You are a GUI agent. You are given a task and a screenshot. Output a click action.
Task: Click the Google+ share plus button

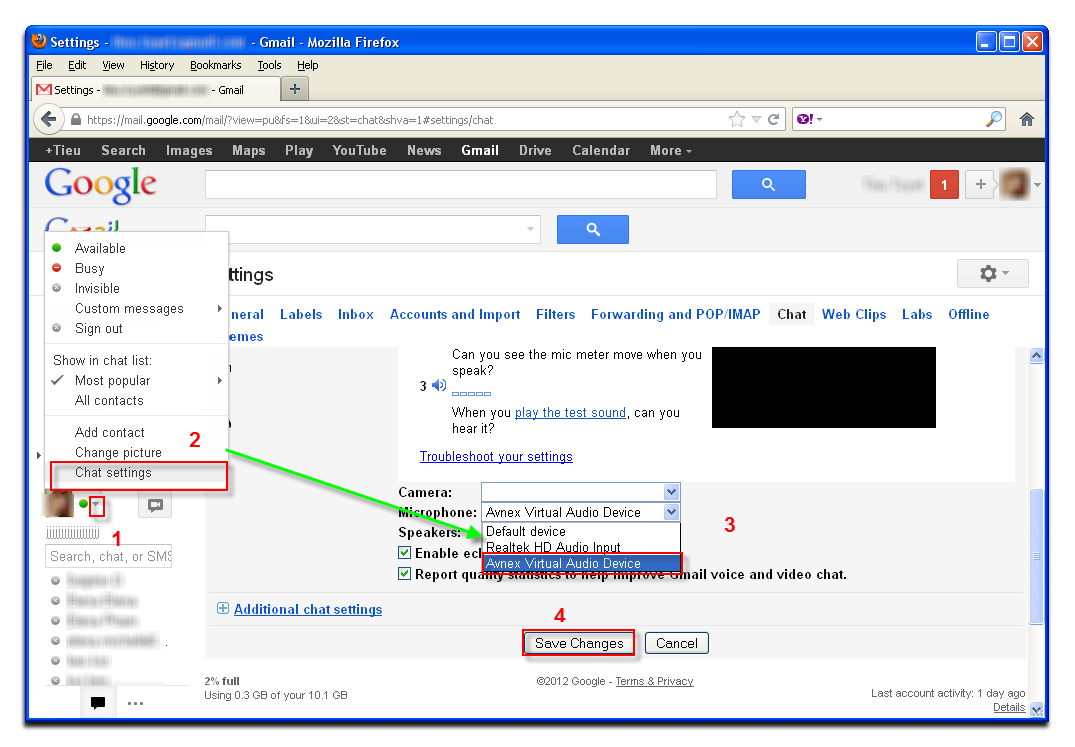pos(980,184)
